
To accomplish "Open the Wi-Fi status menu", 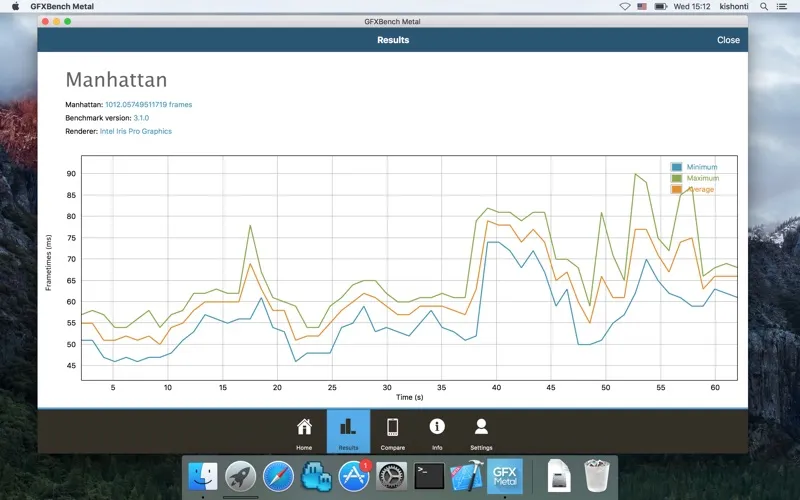I will [x=625, y=7].
